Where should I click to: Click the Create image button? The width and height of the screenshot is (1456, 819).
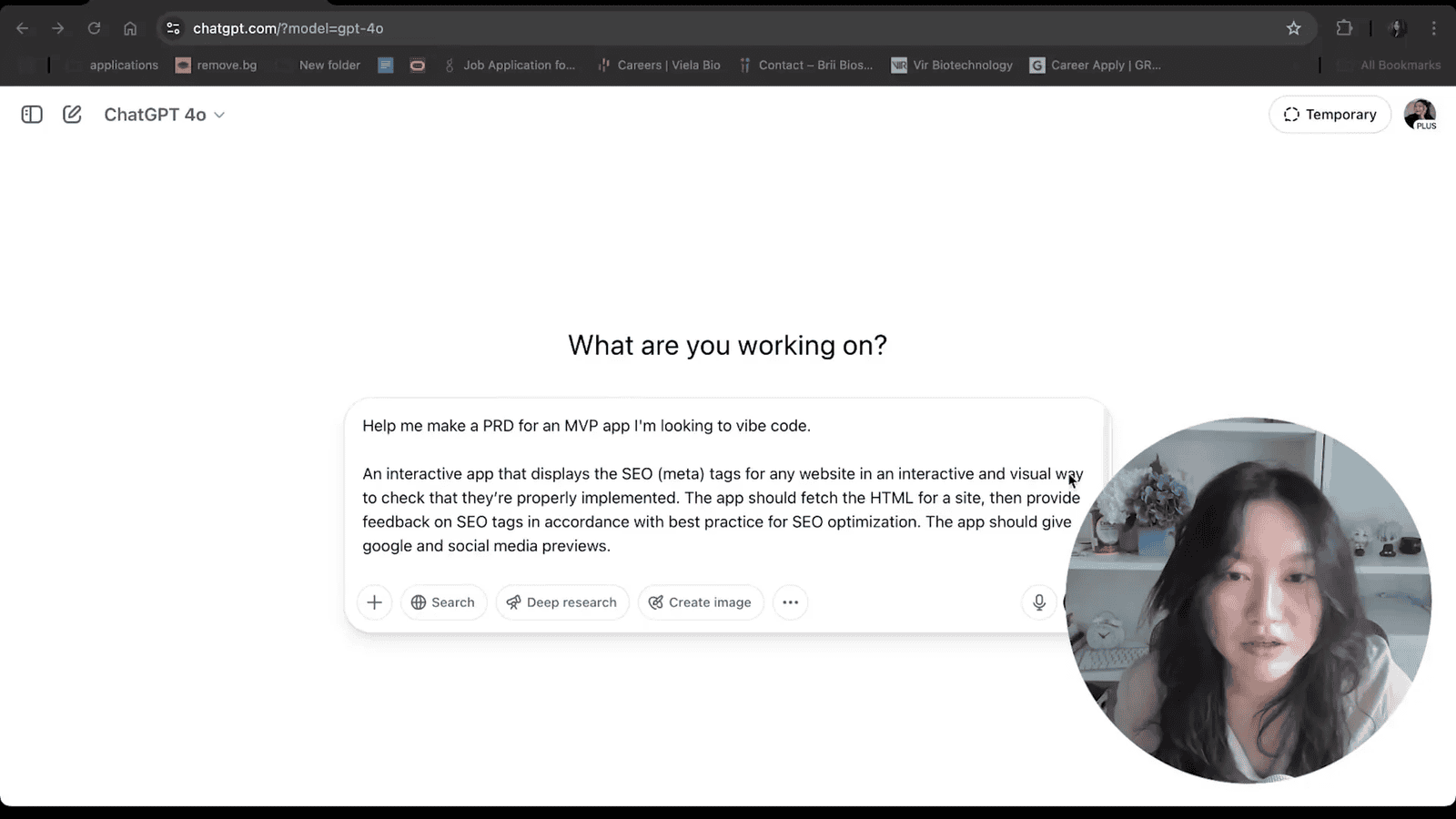point(700,602)
